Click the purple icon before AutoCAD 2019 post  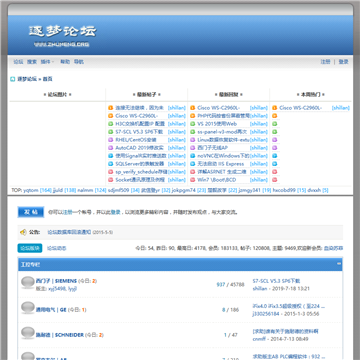pyautogui.click(x=111, y=148)
